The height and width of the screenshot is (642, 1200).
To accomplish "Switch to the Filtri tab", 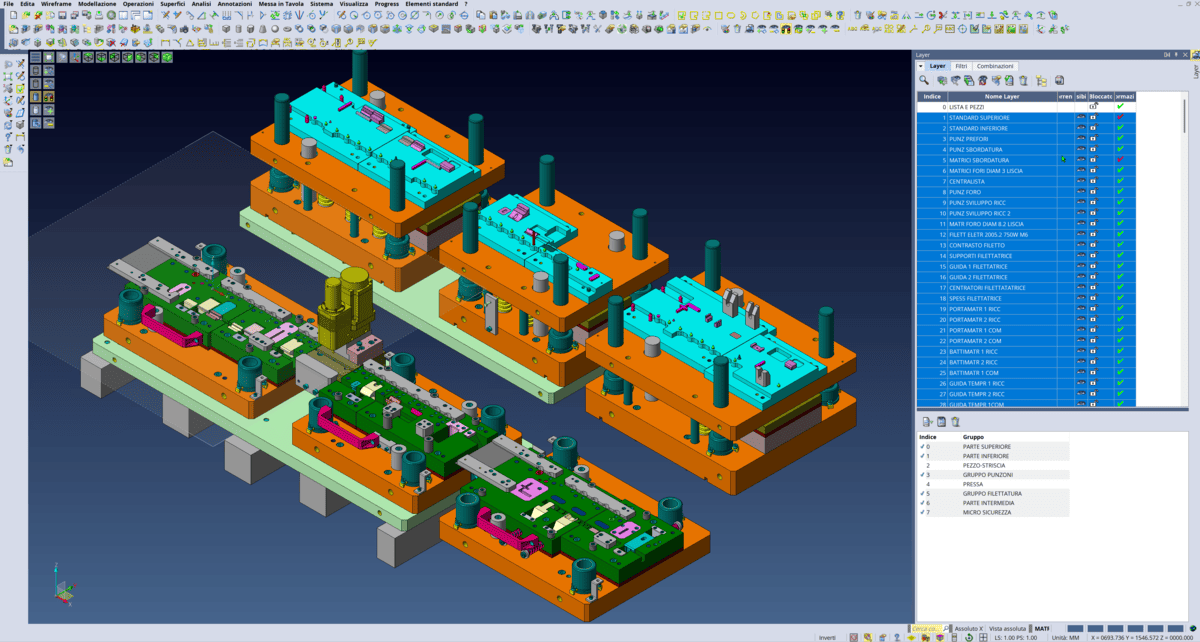I will [960, 66].
